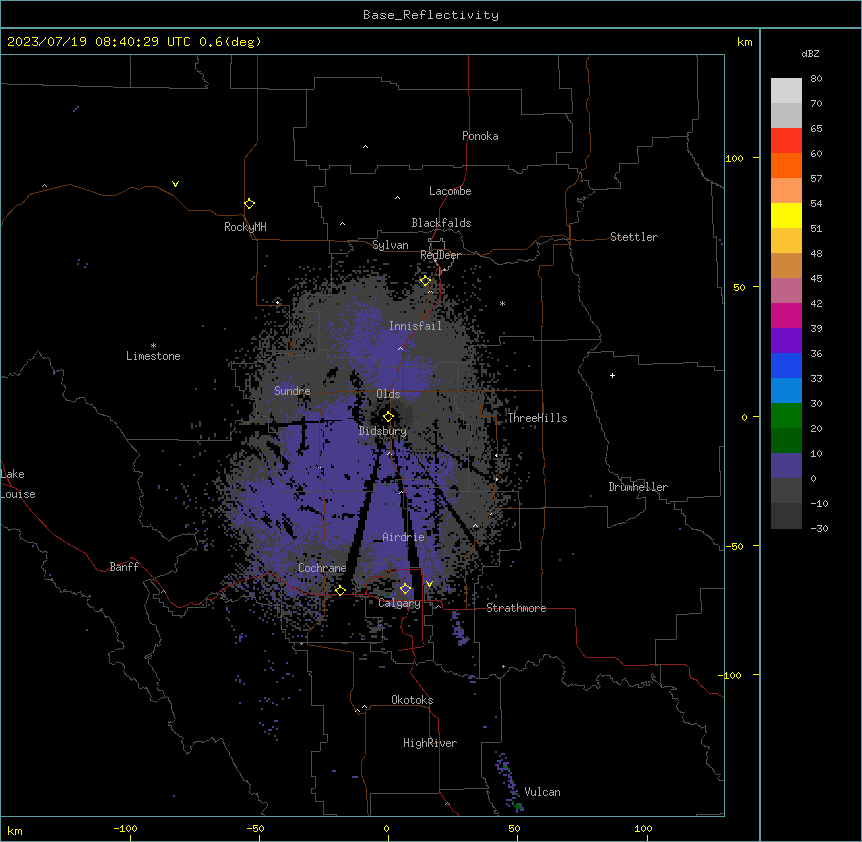Image resolution: width=862 pixels, height=842 pixels.
Task: Click the ThreeHills label
Action: [x=537, y=418]
